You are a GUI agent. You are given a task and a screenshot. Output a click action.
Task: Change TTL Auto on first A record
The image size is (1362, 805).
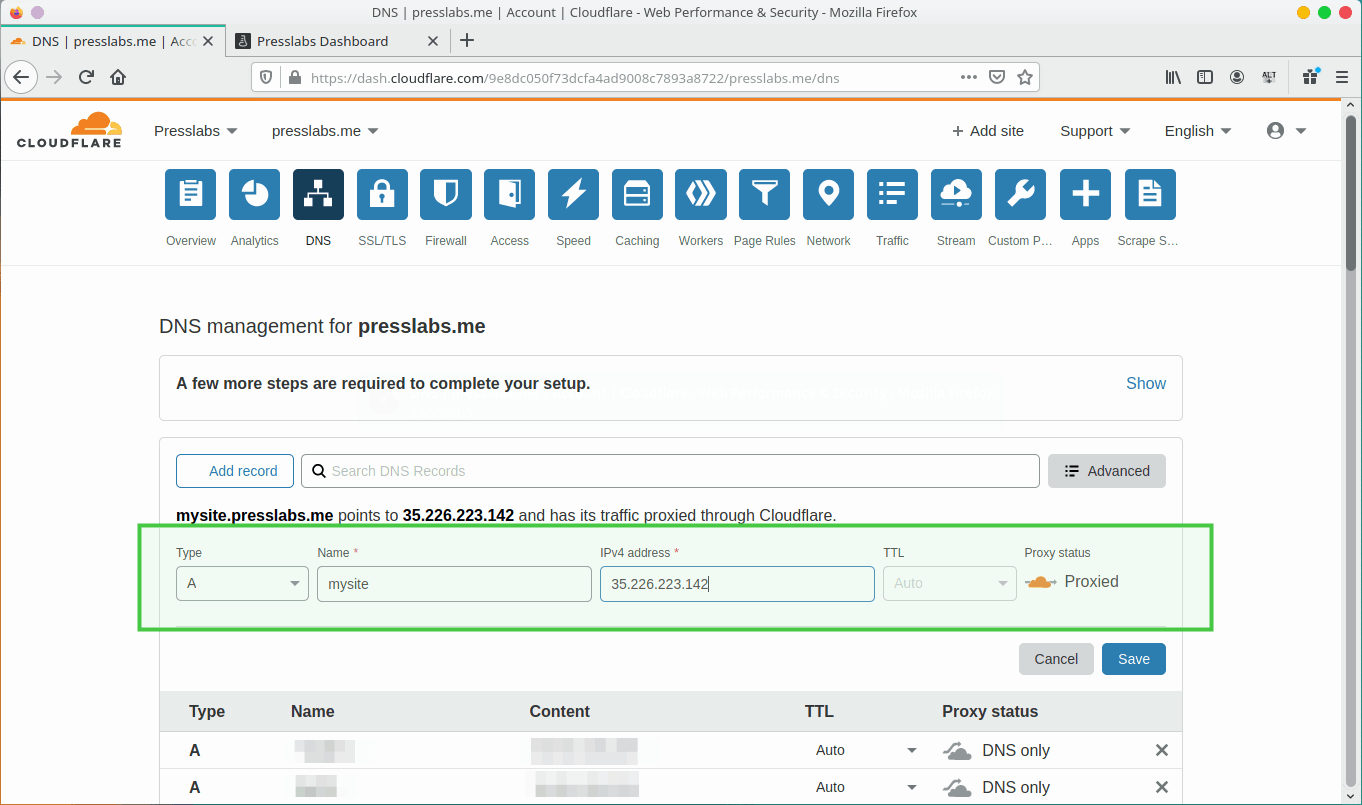point(866,750)
